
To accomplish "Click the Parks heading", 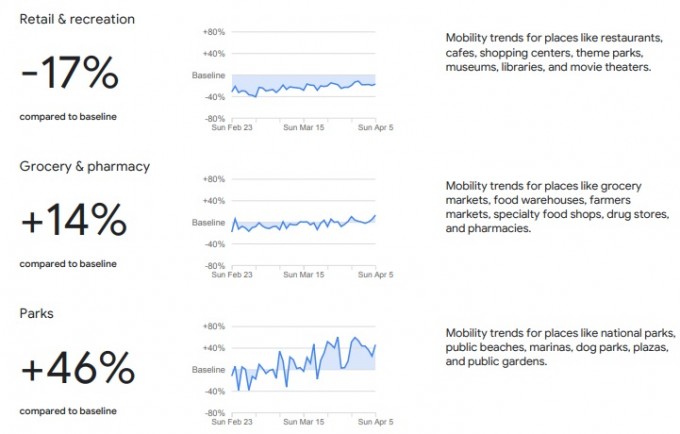I will point(36,313).
